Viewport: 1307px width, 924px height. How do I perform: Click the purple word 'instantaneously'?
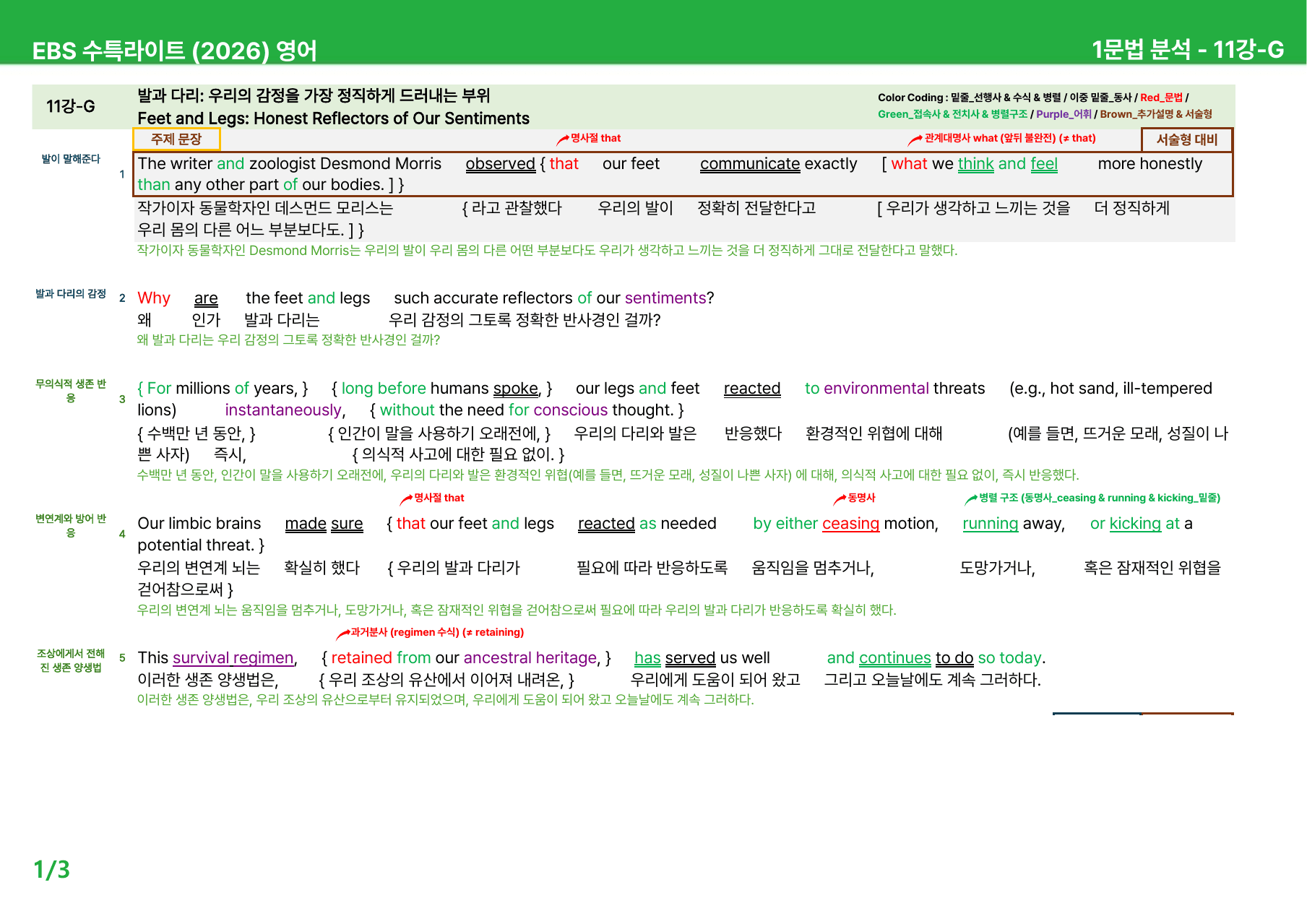[283, 410]
